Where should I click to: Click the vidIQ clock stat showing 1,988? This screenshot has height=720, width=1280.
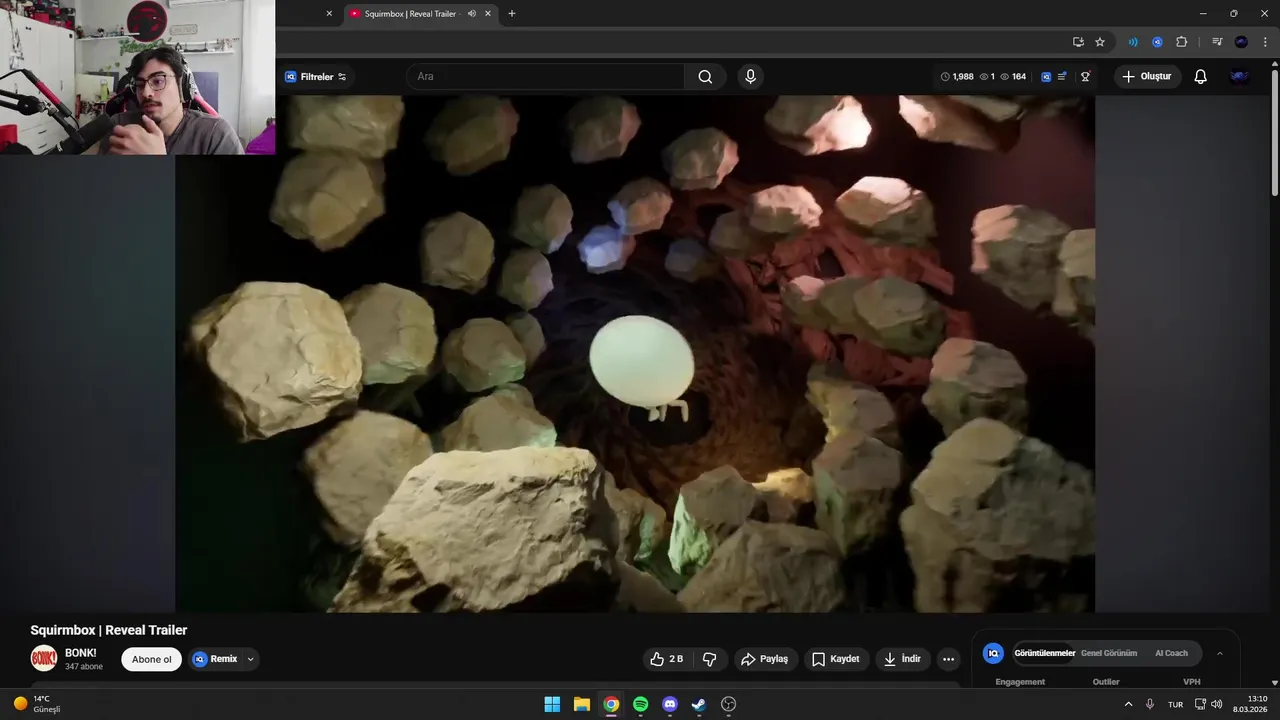click(x=957, y=77)
